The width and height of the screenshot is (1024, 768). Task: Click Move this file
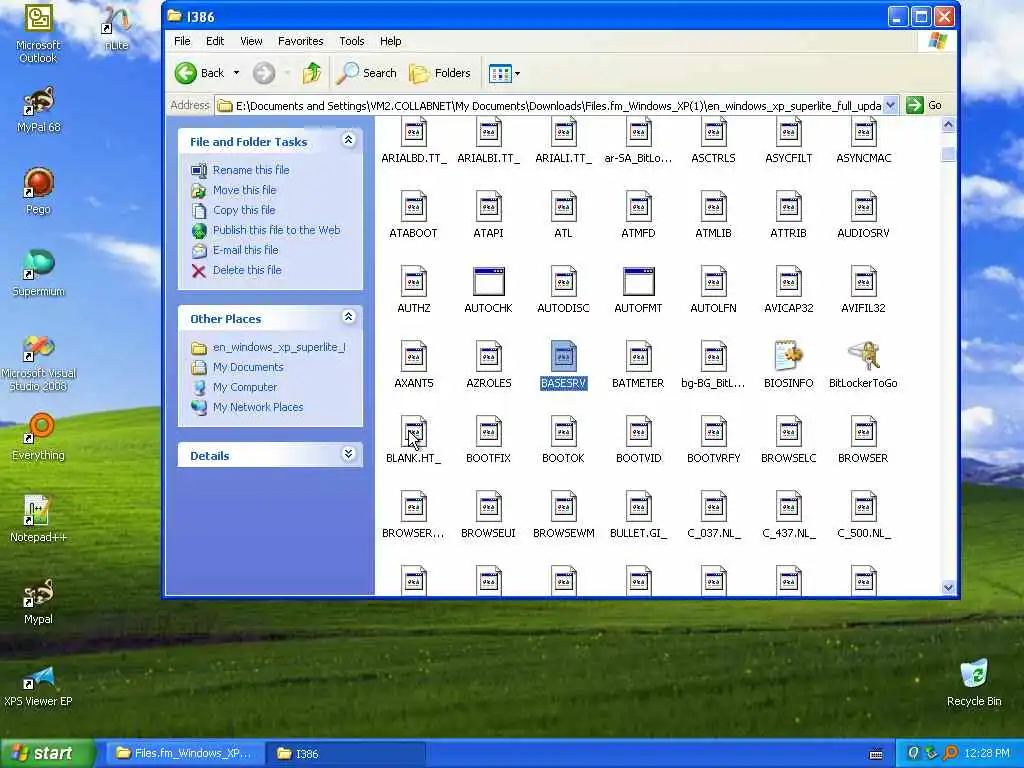[244, 190]
